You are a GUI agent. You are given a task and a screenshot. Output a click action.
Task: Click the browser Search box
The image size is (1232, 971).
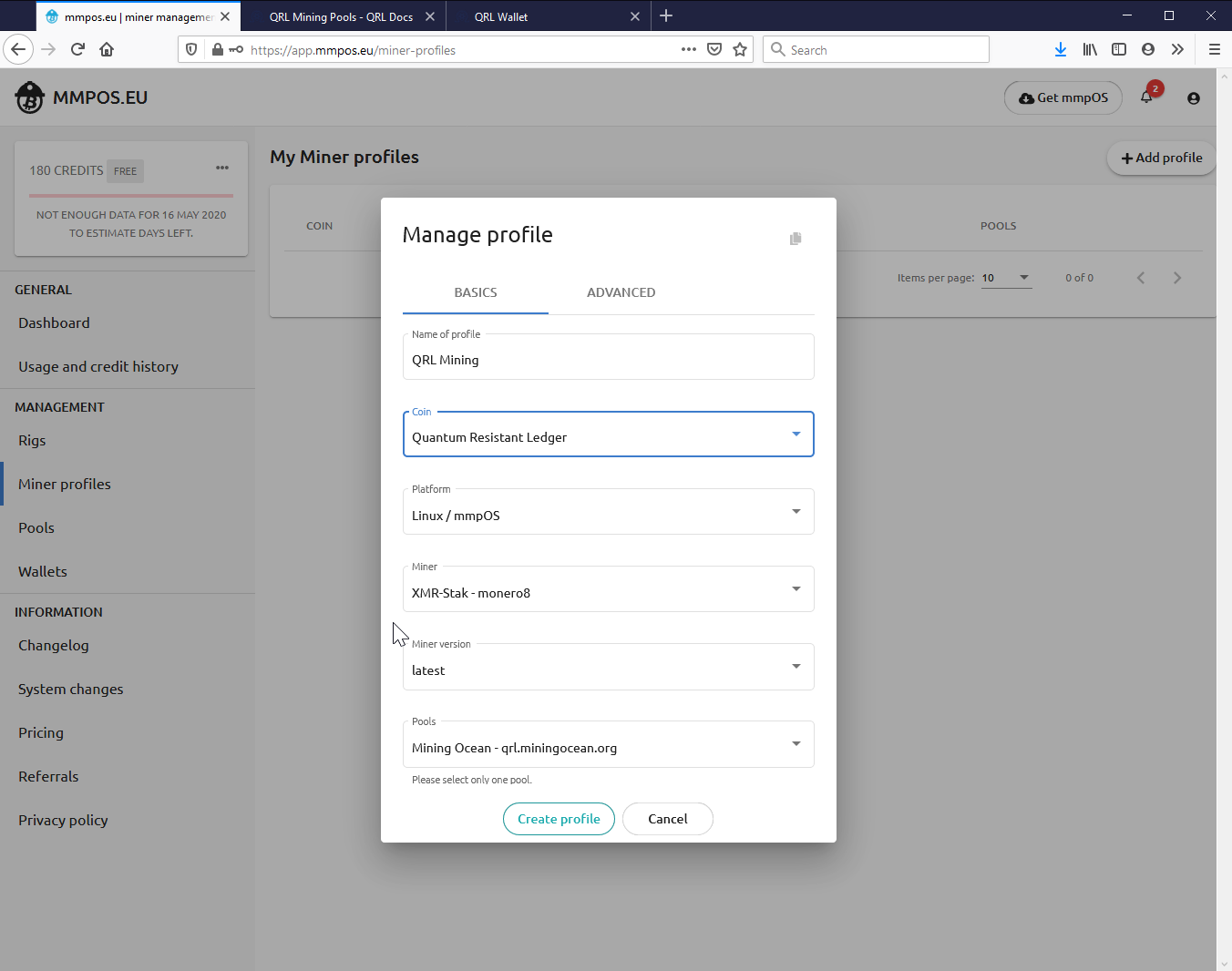876,49
